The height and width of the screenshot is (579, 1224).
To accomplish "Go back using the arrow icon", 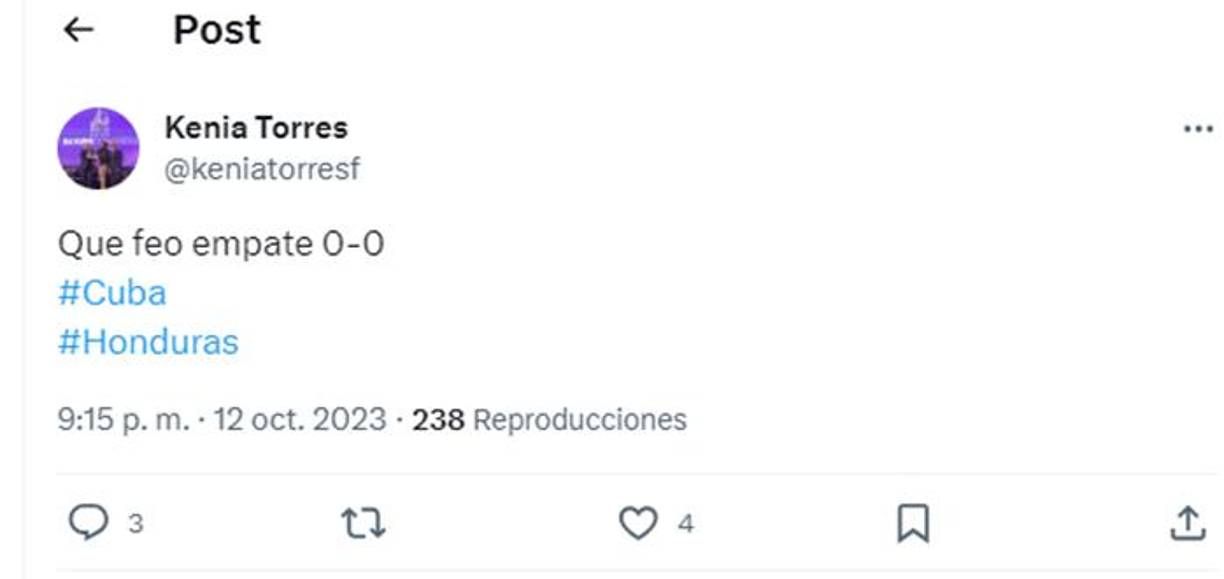I will (x=77, y=29).
